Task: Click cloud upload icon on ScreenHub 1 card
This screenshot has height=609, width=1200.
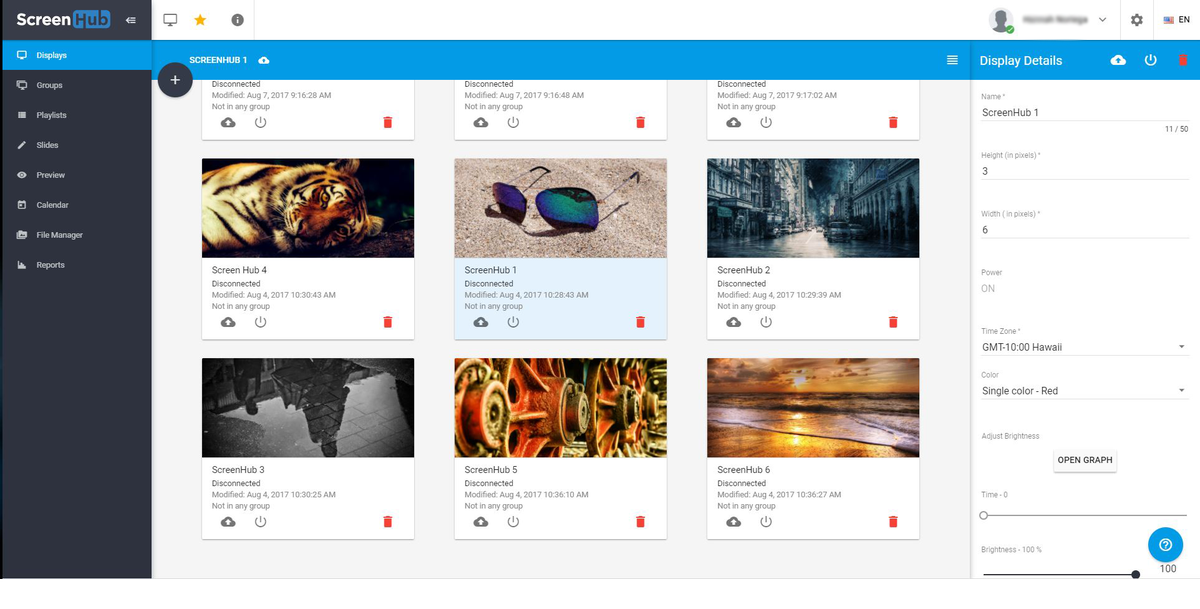Action: coord(481,322)
